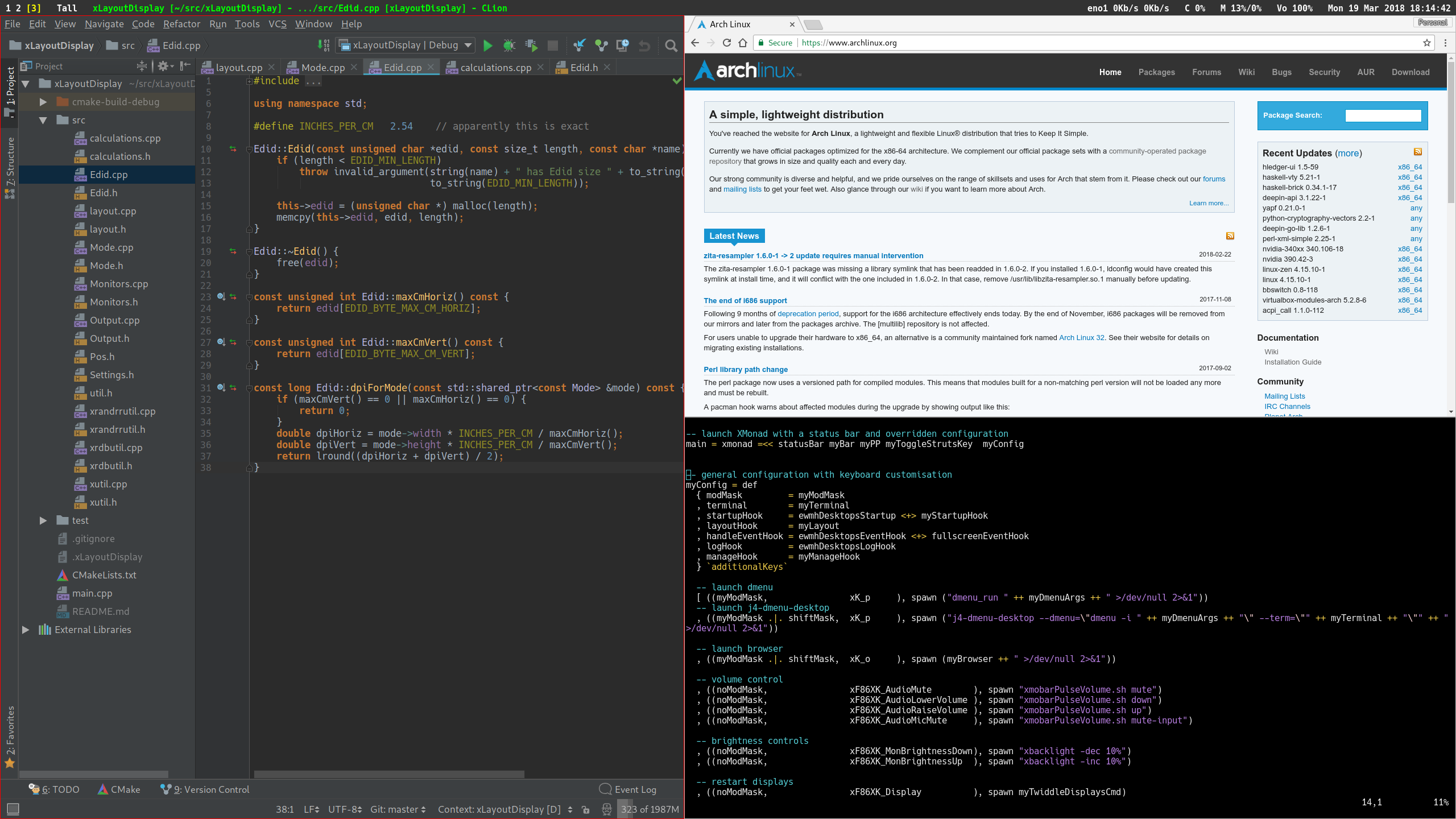Expand the cmake-build-debug folder

pos(43,102)
